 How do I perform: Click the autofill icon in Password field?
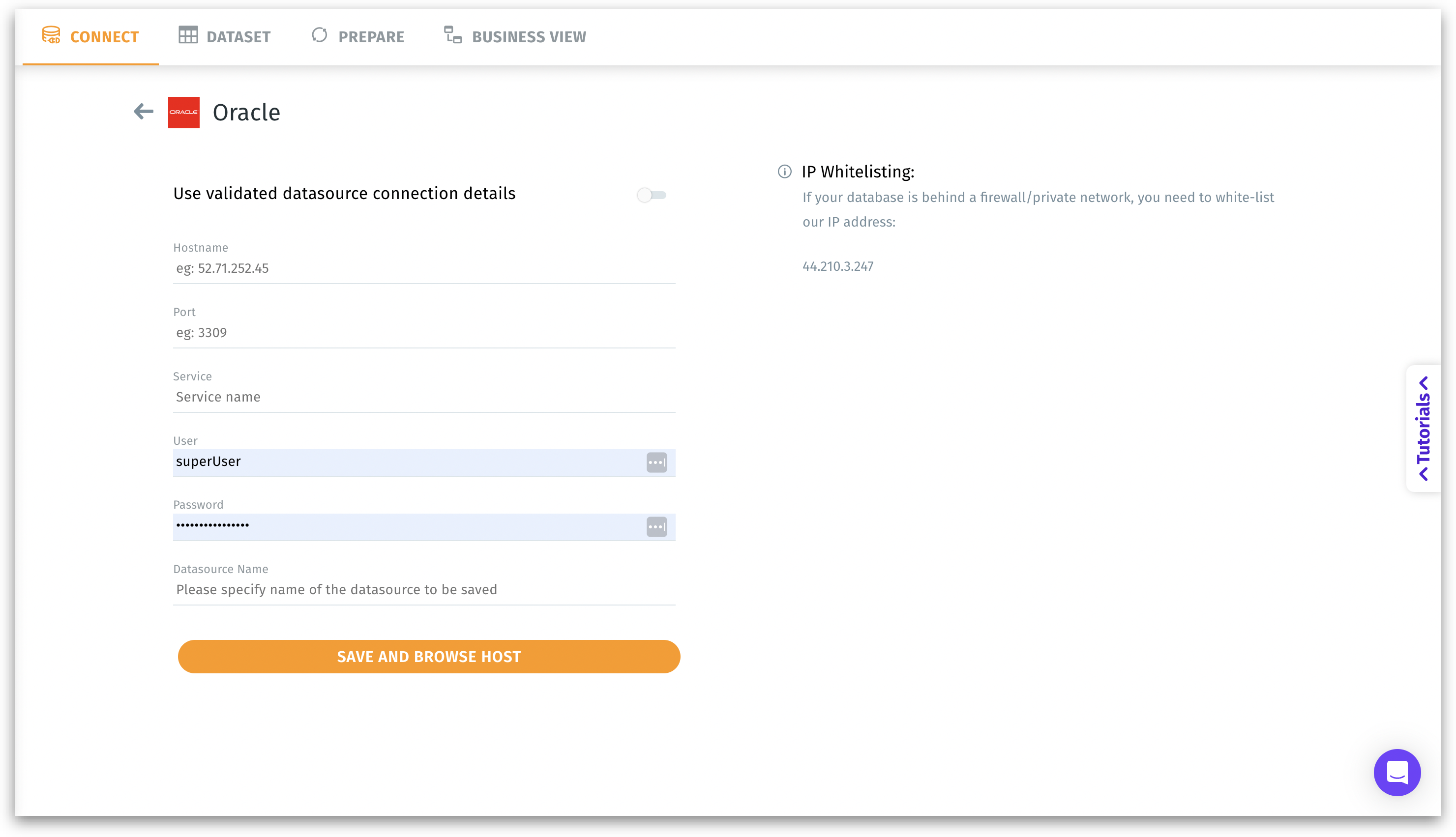pyautogui.click(x=656, y=526)
